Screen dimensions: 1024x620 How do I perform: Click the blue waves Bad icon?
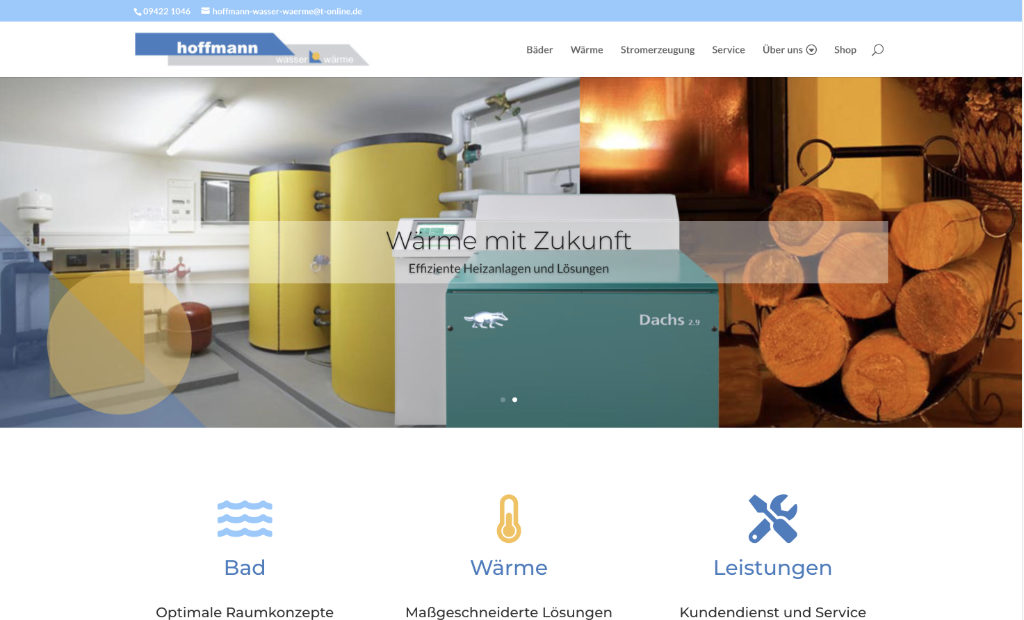coord(245,519)
